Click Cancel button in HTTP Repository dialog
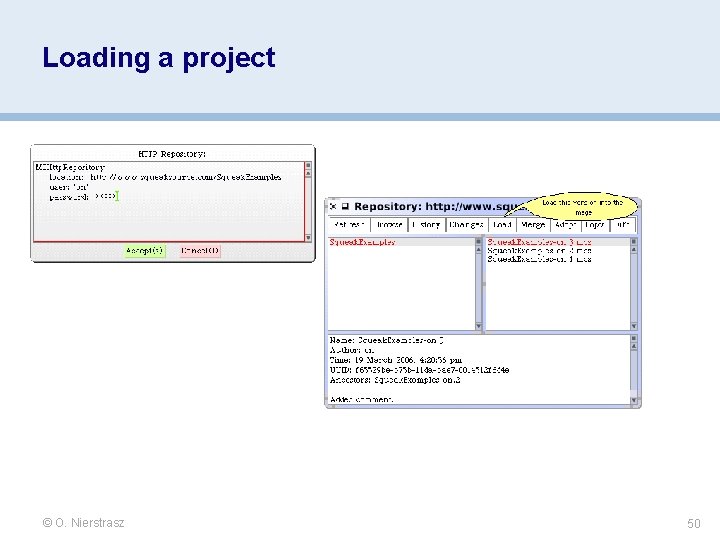This screenshot has height=540, width=720. (200, 251)
